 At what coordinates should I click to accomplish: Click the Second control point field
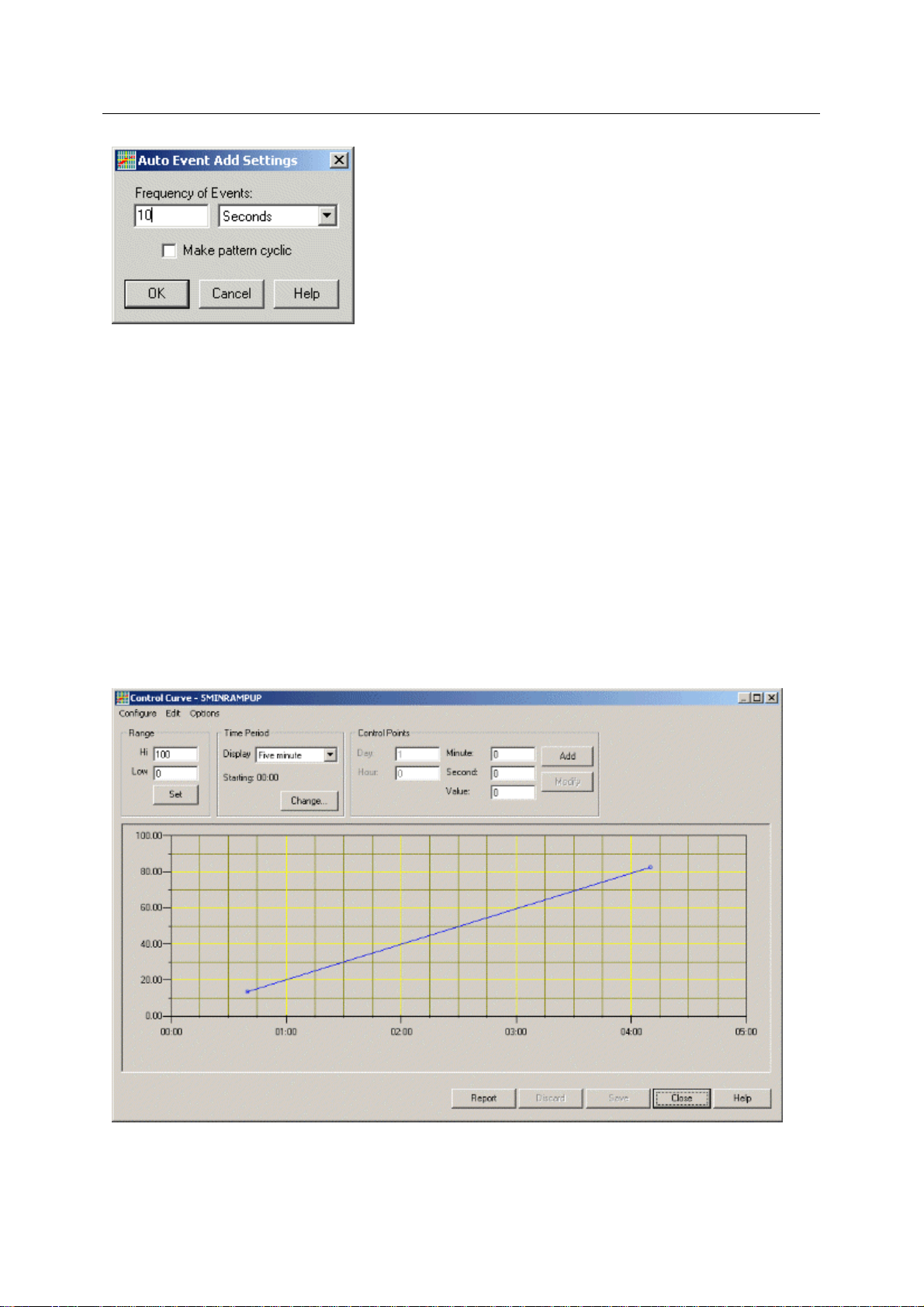coord(513,773)
